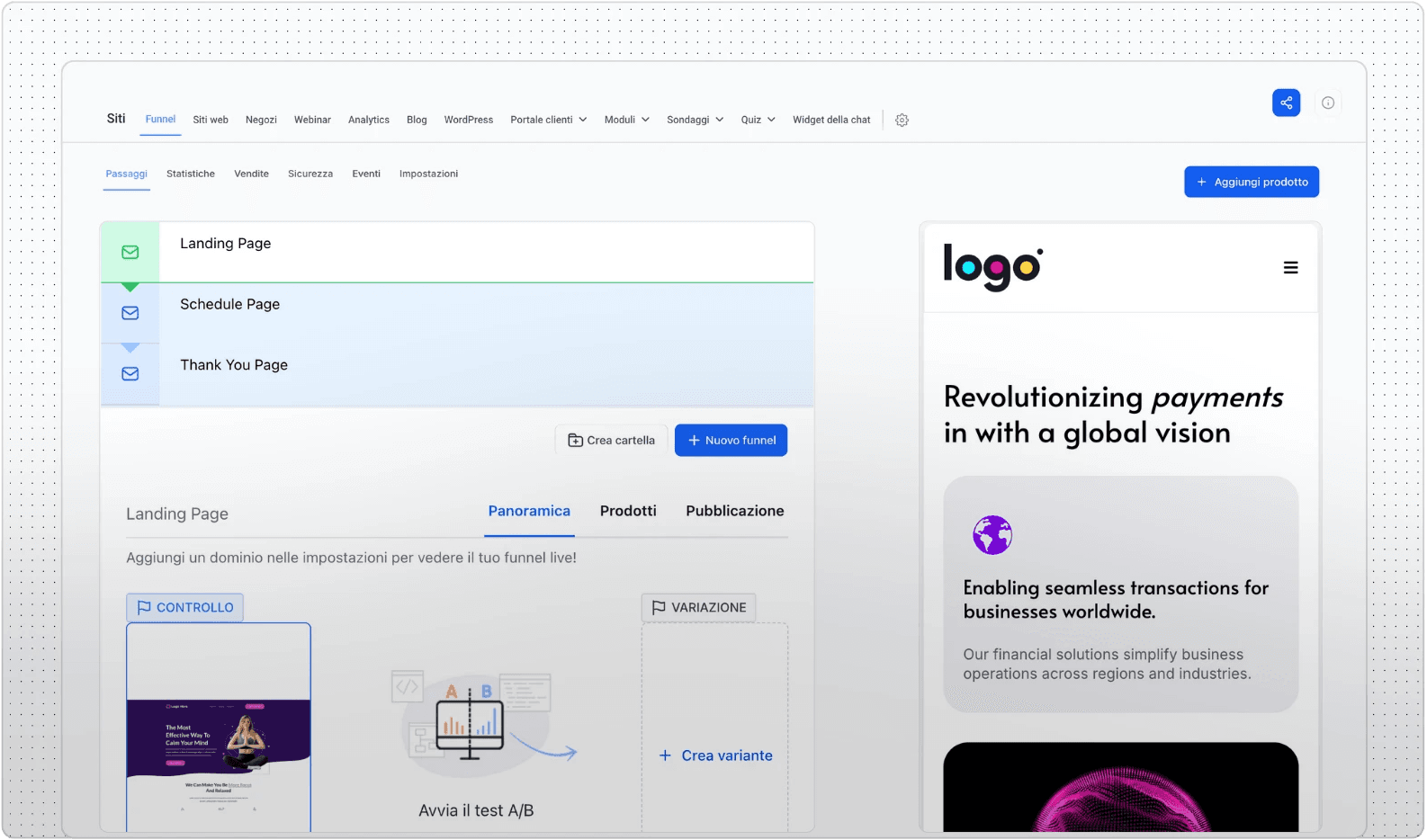
Task: Click the Aggiungi prodotto button
Action: (1252, 182)
